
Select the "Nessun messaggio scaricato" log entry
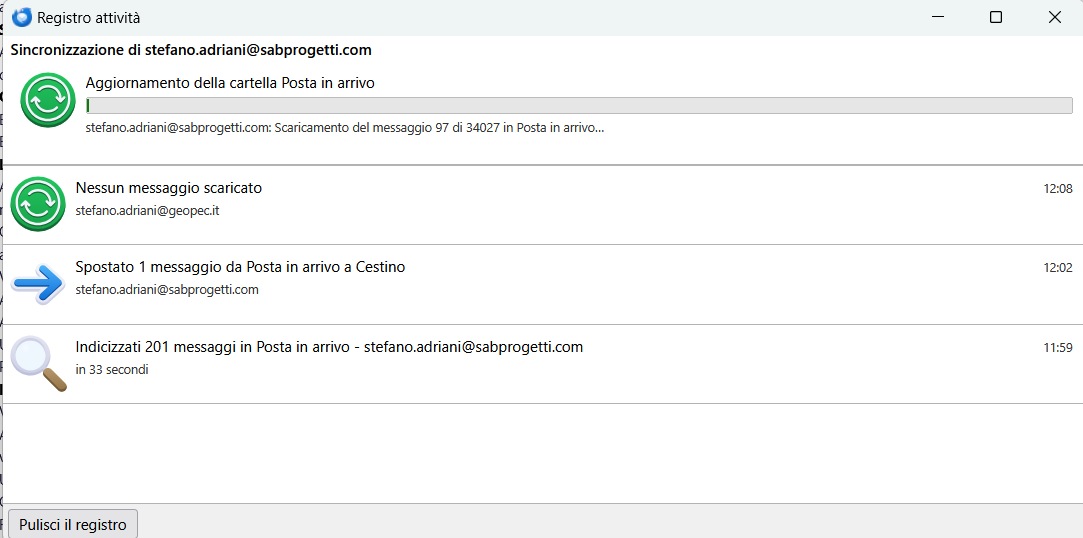tap(169, 188)
